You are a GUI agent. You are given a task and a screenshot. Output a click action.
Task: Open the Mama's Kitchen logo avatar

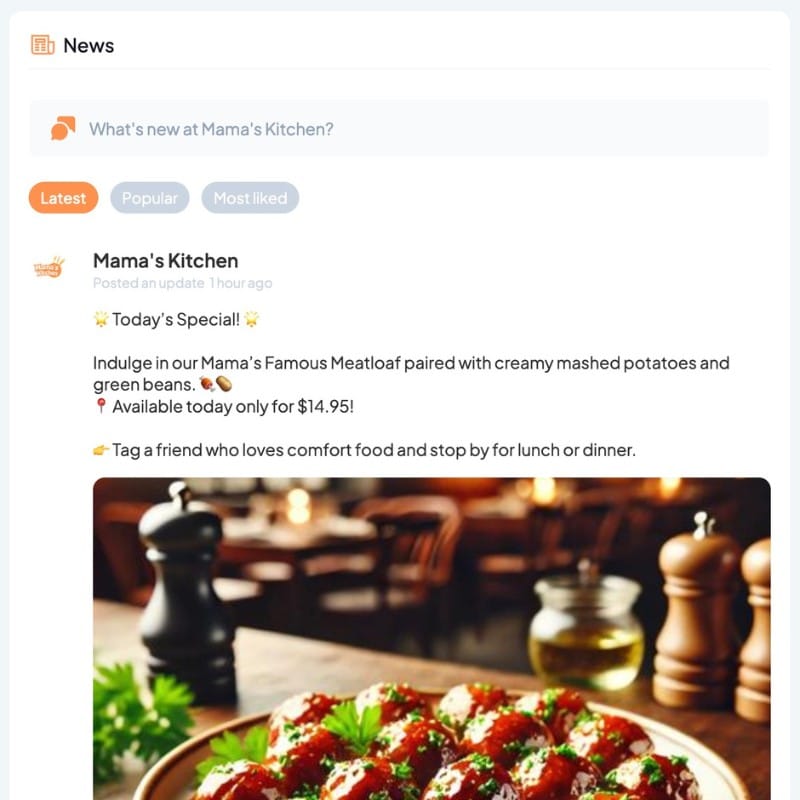(x=49, y=267)
